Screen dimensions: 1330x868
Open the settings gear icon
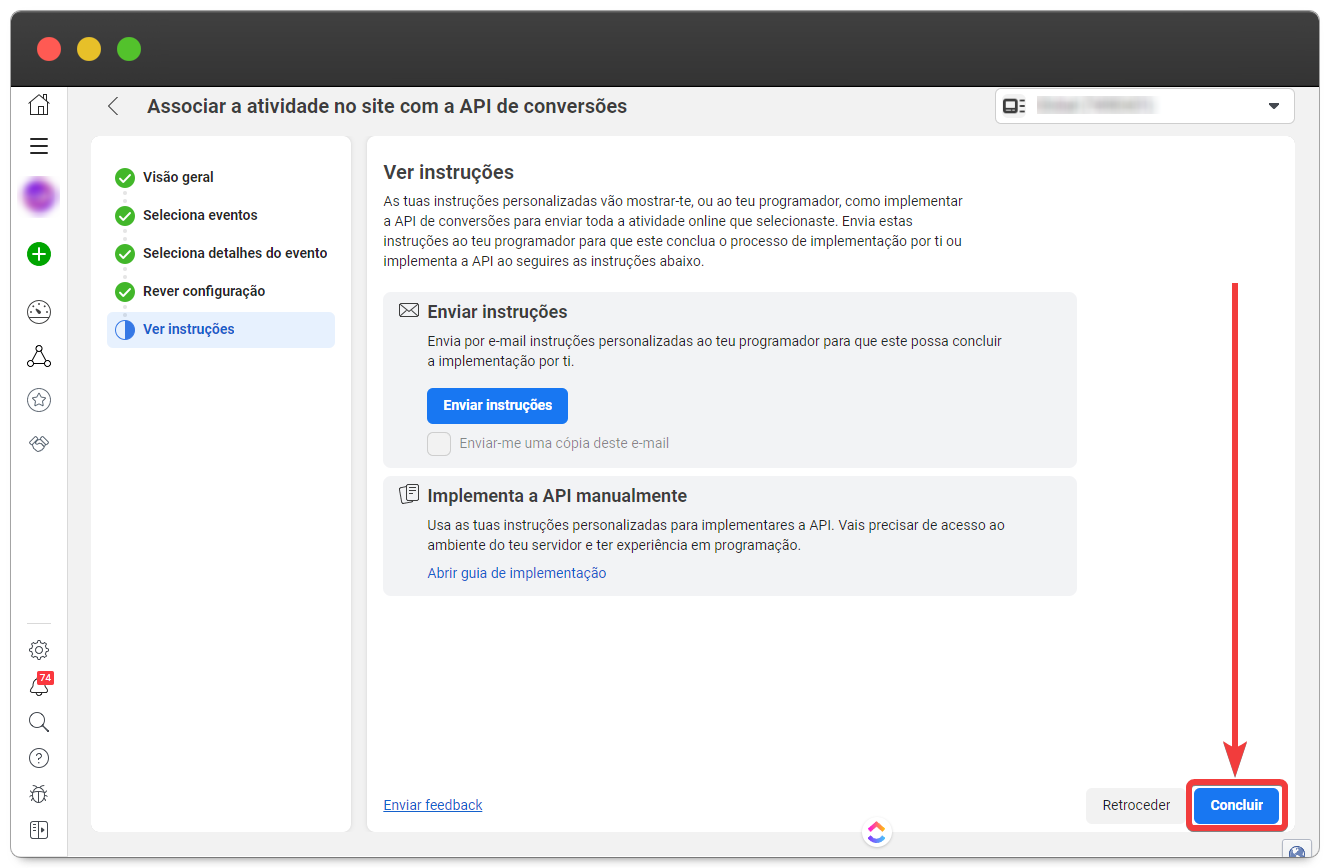pos(39,650)
